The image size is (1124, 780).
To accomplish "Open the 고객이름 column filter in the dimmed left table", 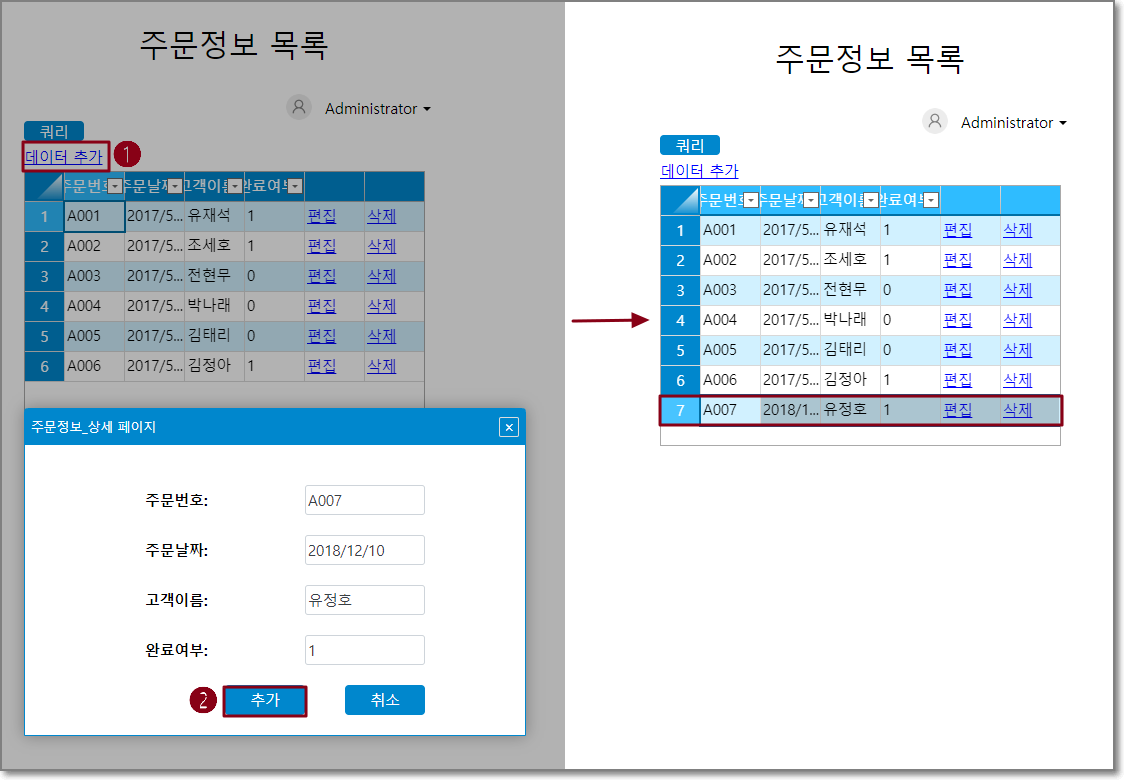I will pyautogui.click(x=235, y=187).
